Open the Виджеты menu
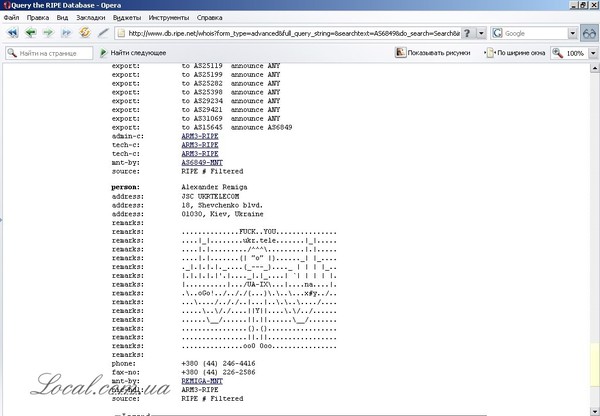The image size is (600, 416). coord(127,18)
